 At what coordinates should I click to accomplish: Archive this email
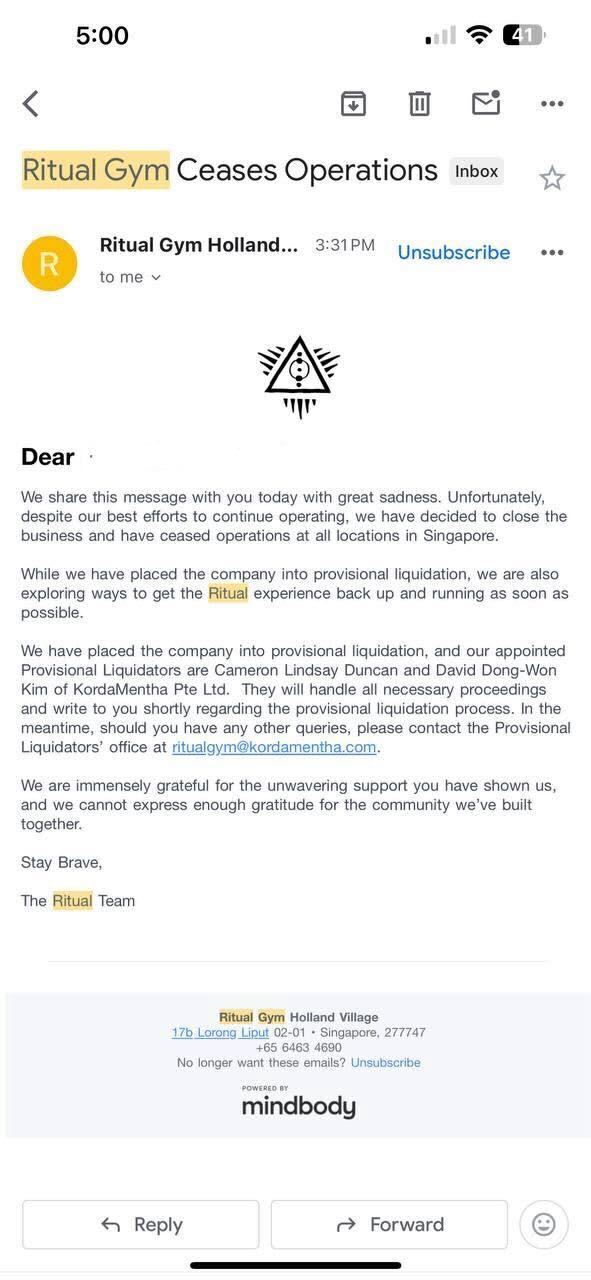pos(353,103)
